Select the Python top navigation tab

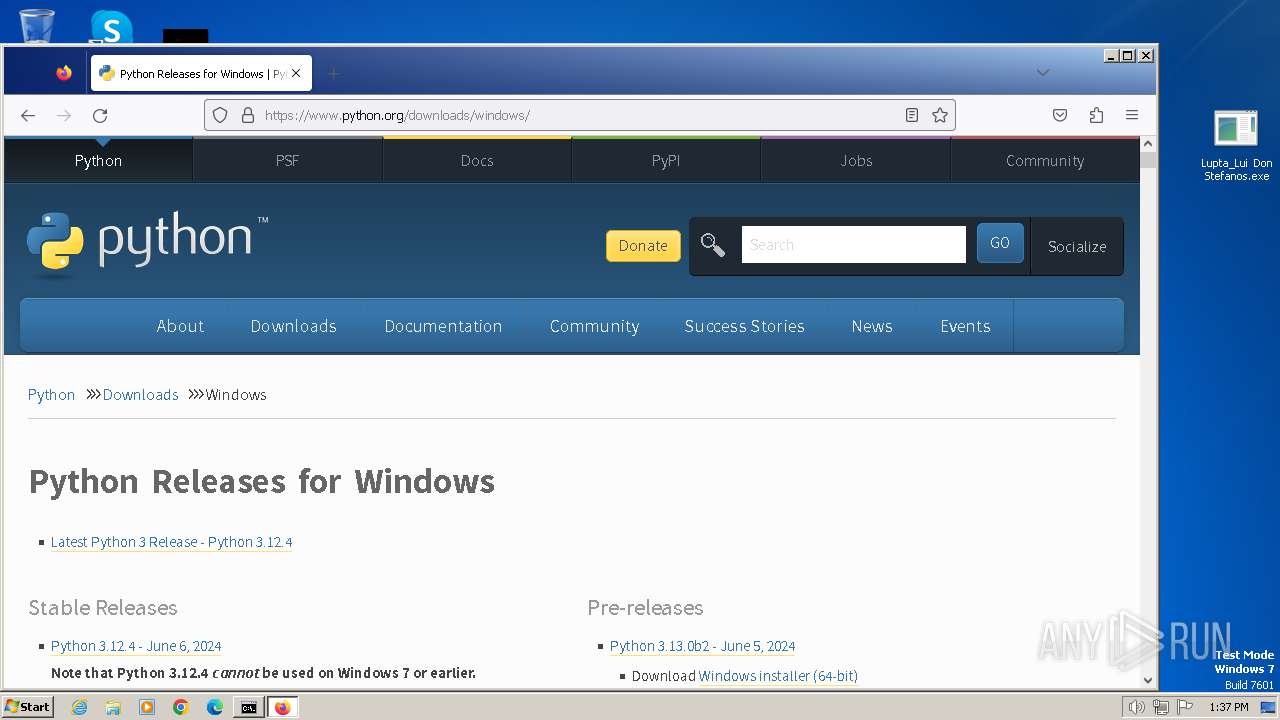coord(98,160)
